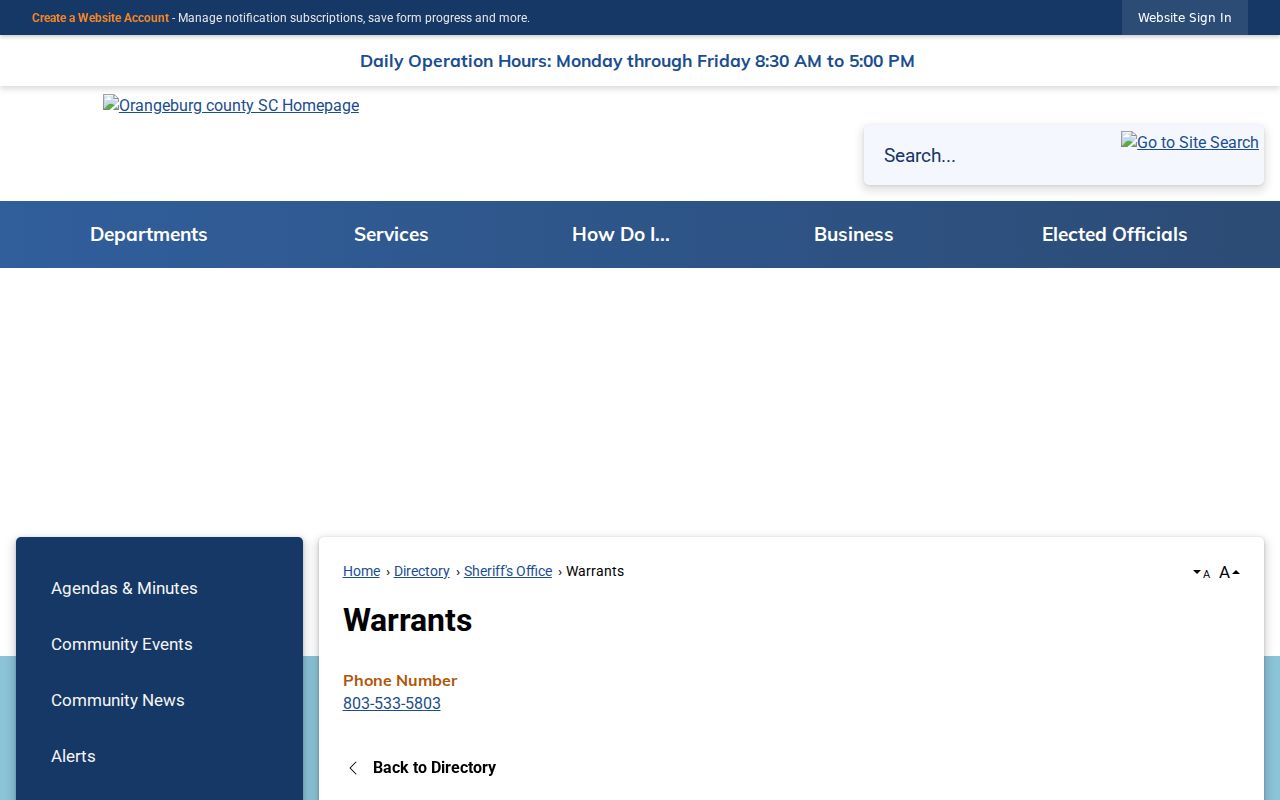Open the Business menu
1280x800 pixels.
pos(854,234)
